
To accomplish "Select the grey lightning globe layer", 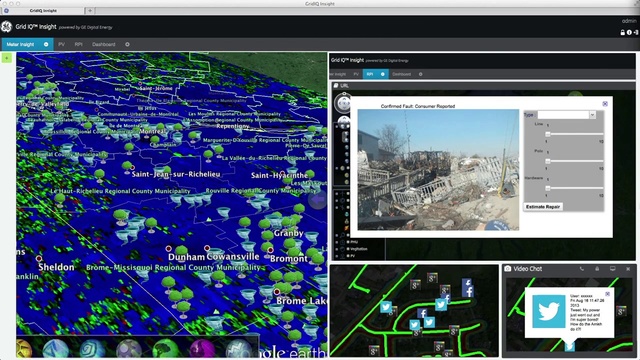I will coord(239,350).
